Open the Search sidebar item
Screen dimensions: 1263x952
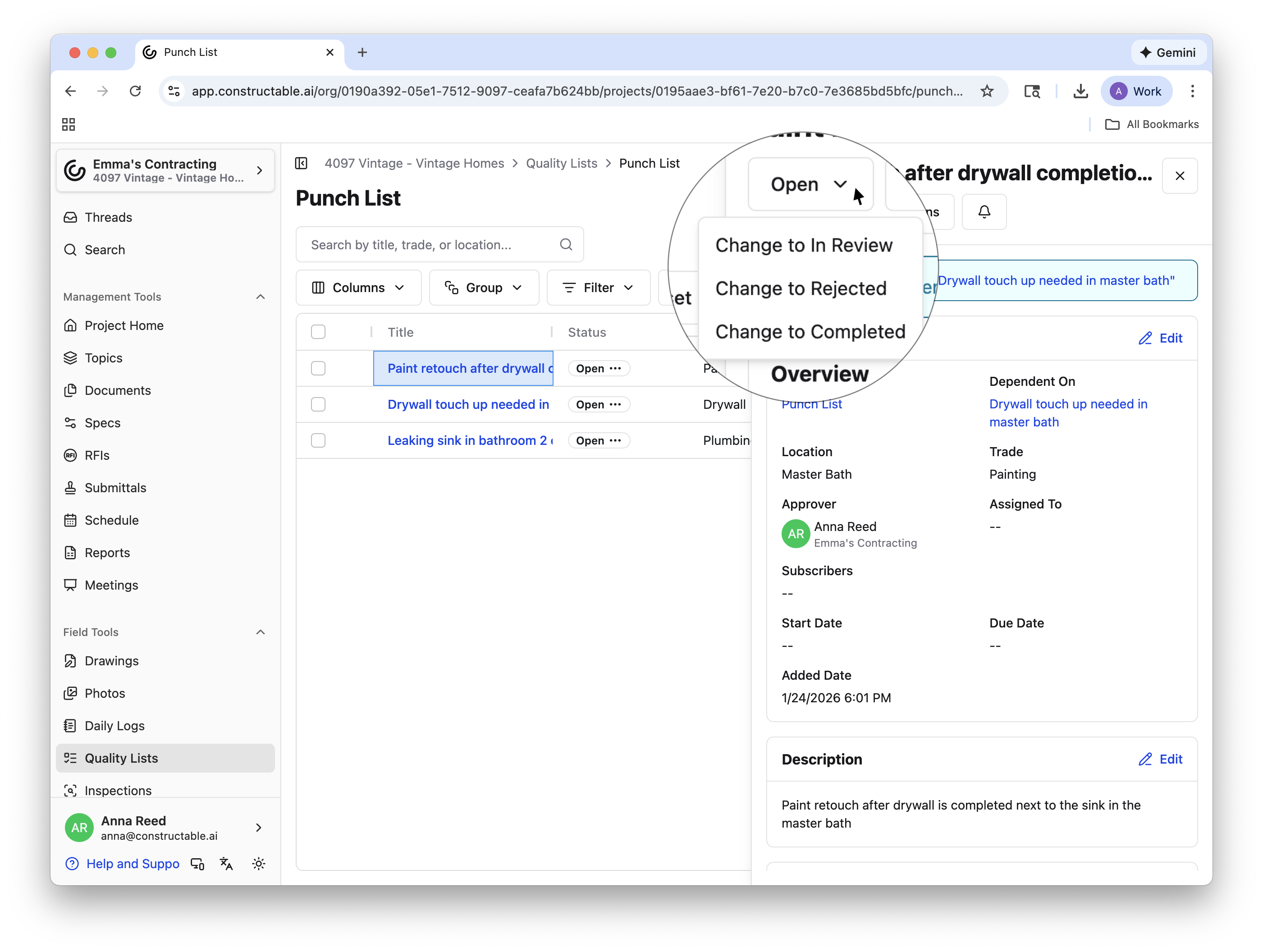165,250
